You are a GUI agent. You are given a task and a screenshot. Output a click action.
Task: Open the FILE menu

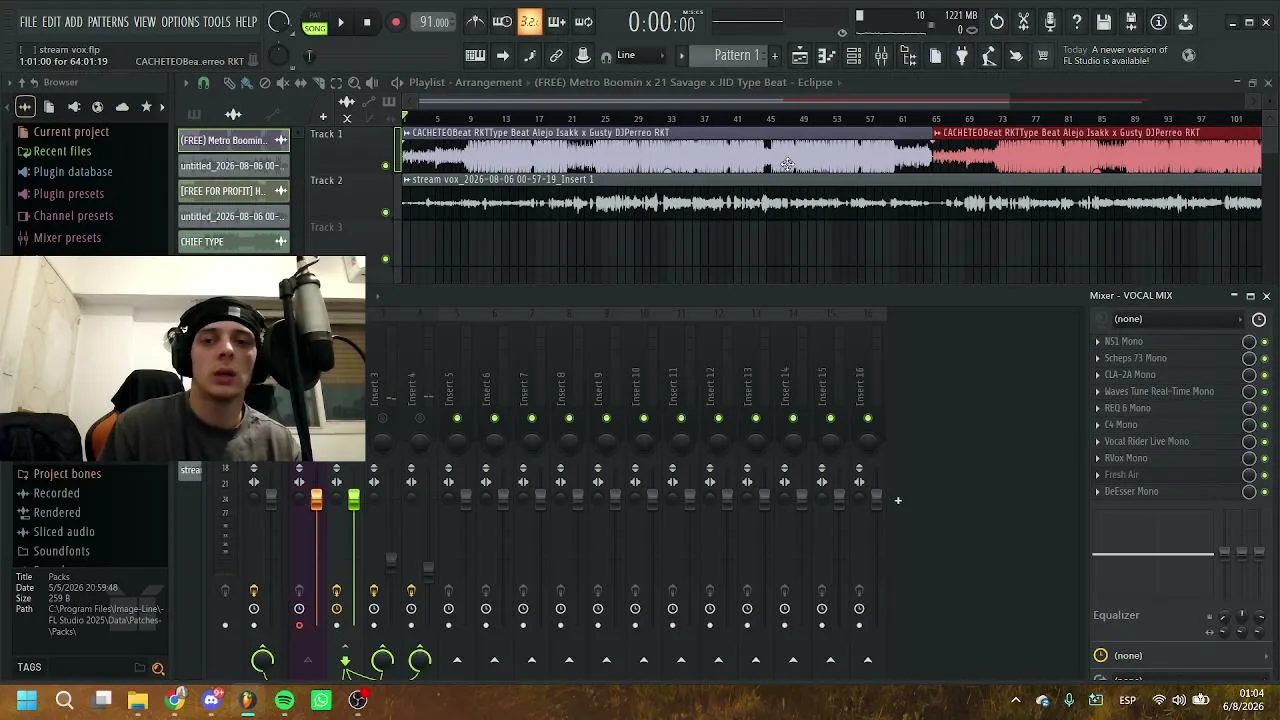(x=28, y=22)
